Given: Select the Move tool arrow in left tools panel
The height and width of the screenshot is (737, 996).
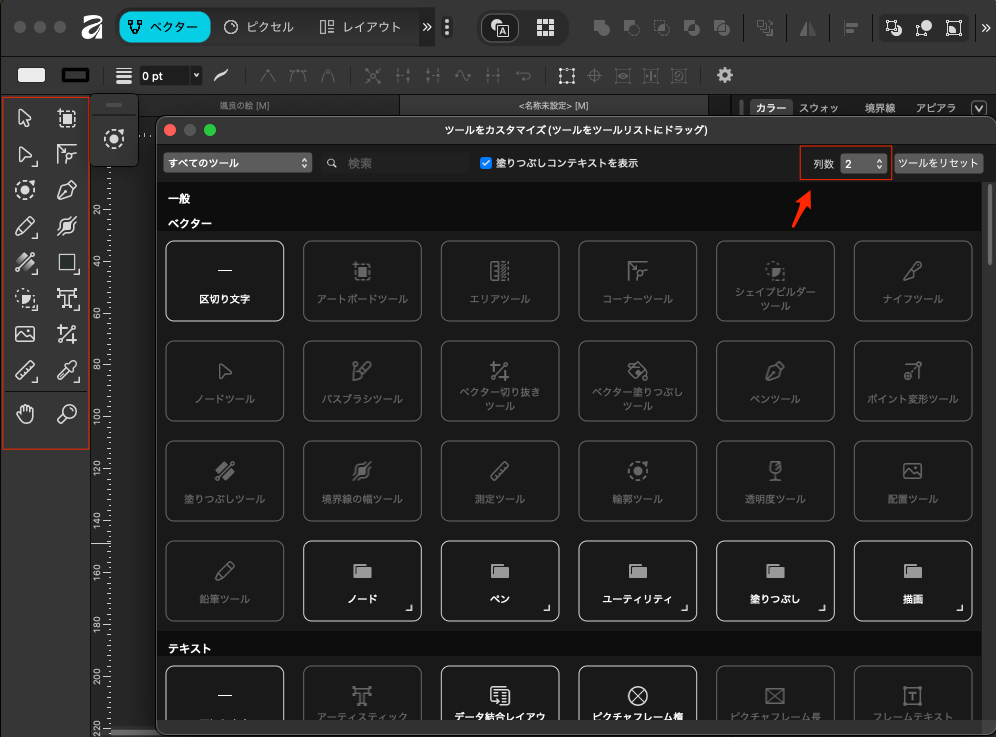Looking at the screenshot, I should pos(25,118).
